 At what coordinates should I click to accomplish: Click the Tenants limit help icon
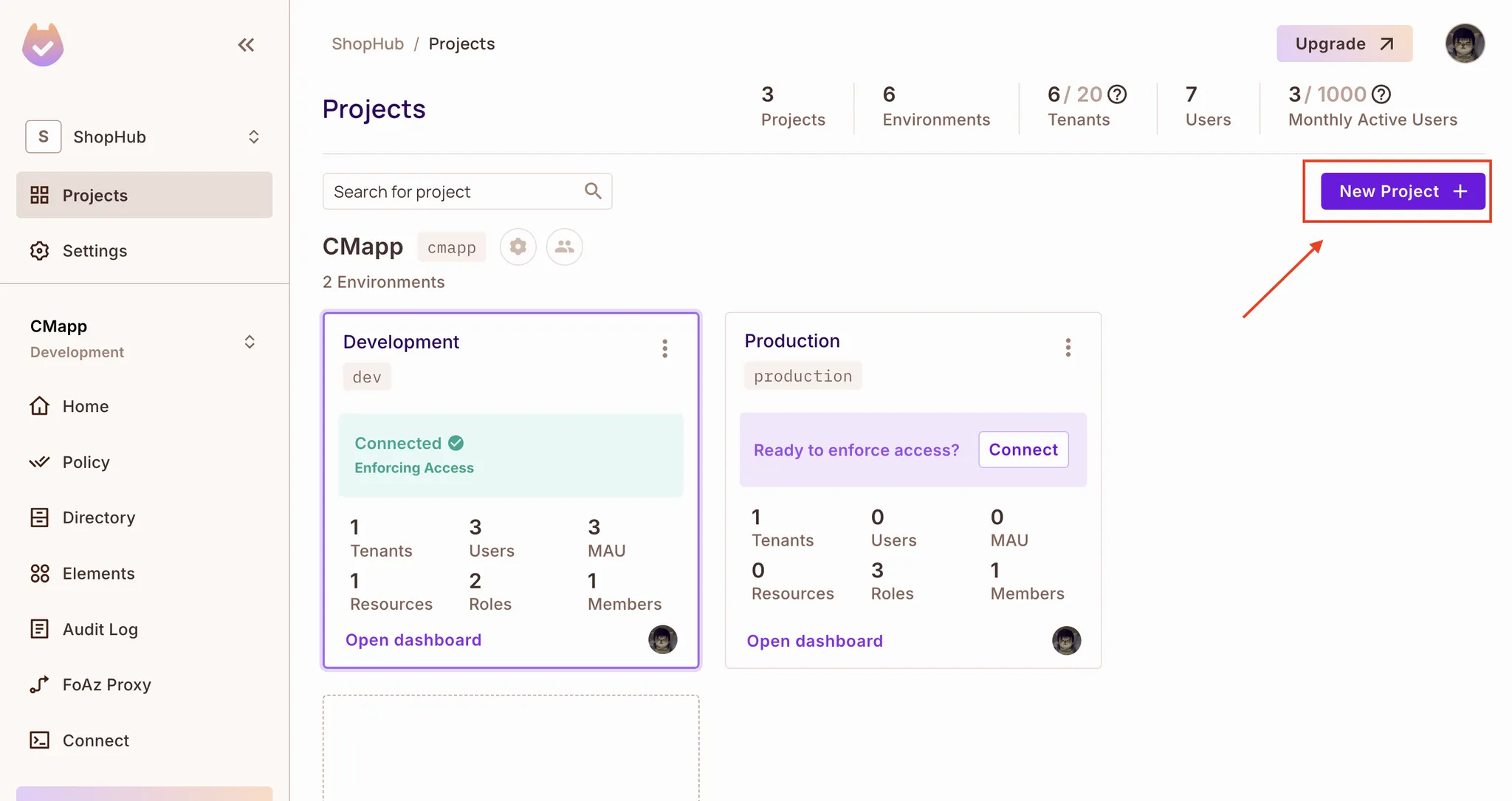(x=1118, y=94)
